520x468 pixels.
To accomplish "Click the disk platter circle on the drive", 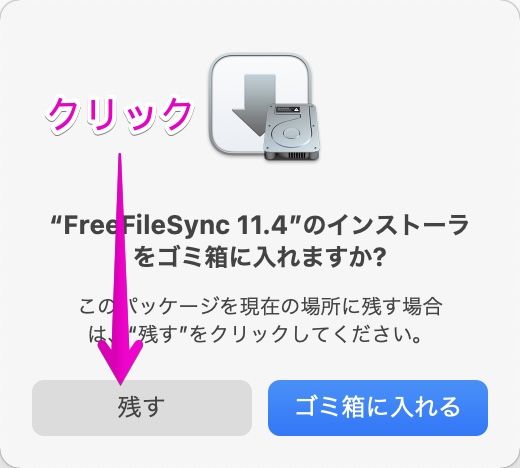I will [289, 133].
